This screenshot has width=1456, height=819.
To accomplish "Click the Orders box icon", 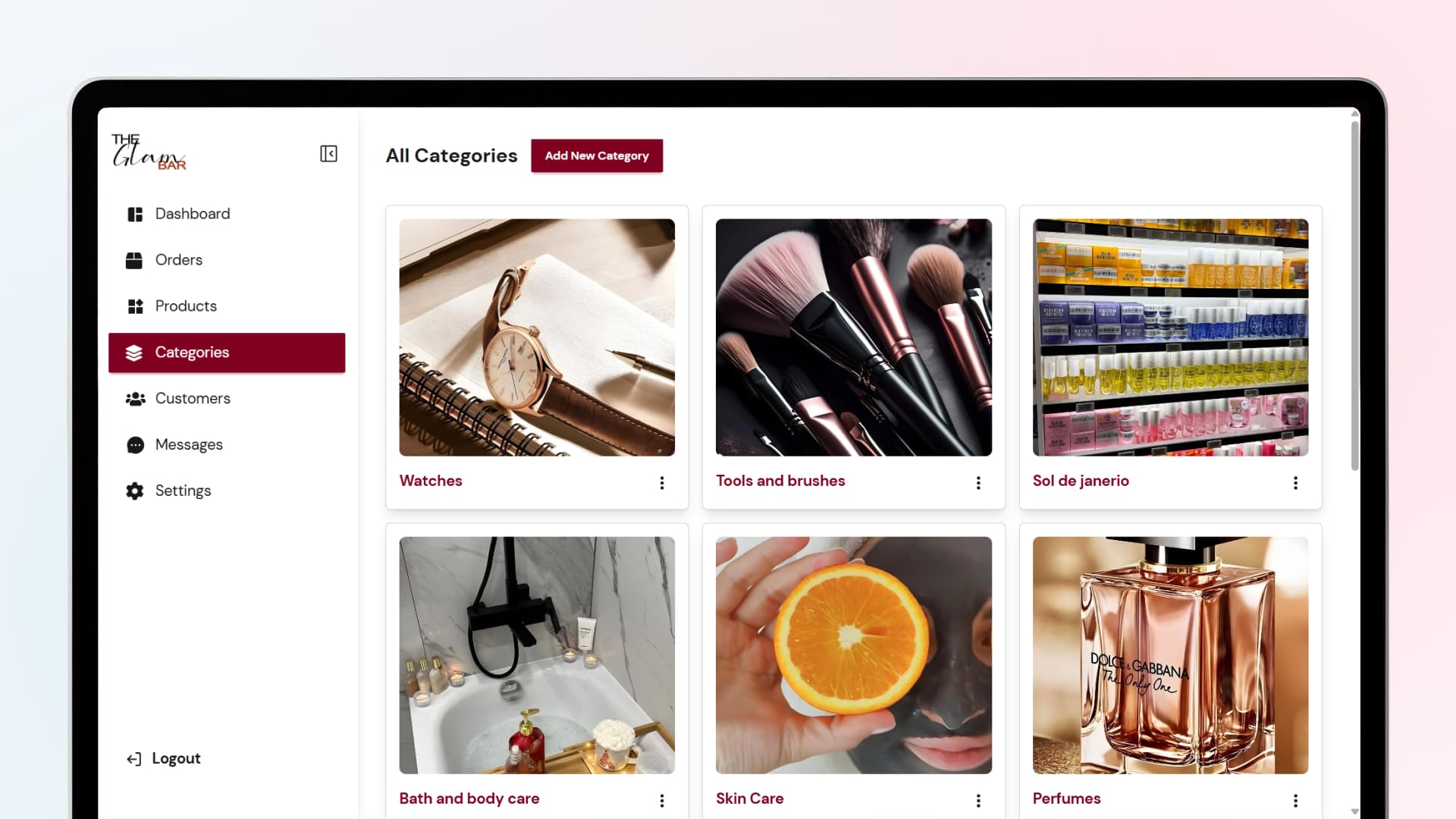I will [x=134, y=261].
